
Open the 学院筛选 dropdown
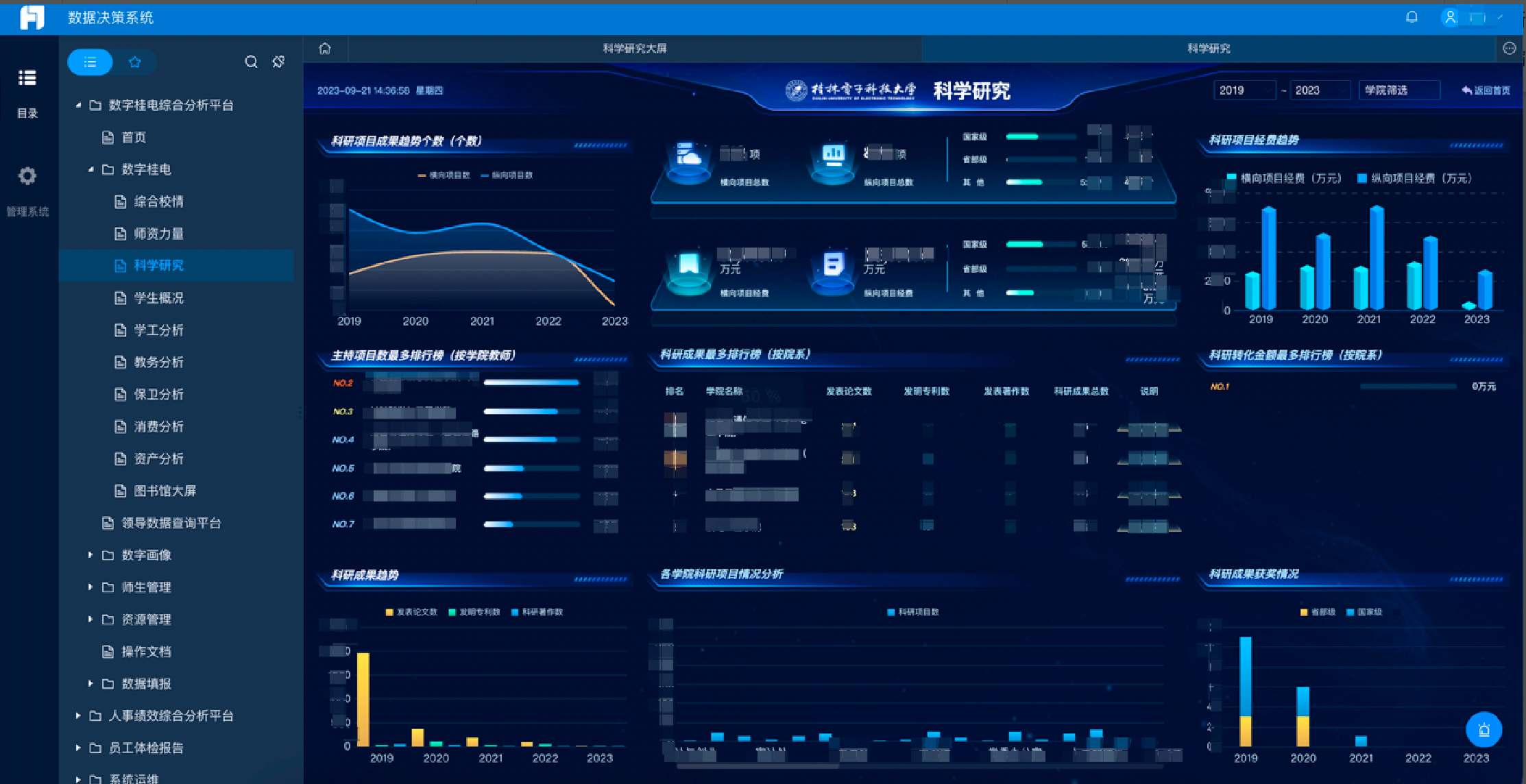[1398, 90]
